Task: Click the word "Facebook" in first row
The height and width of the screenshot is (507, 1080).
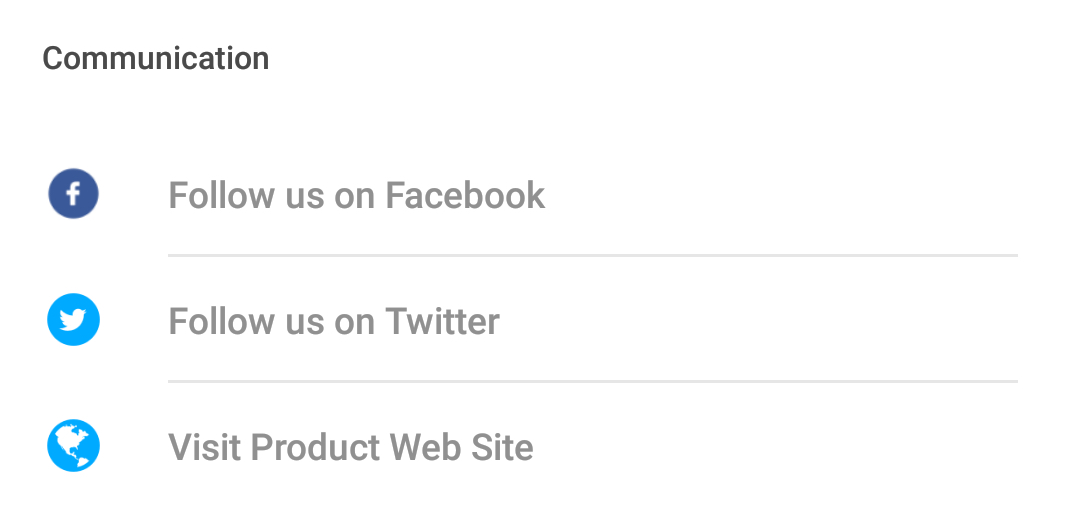Action: [x=465, y=195]
